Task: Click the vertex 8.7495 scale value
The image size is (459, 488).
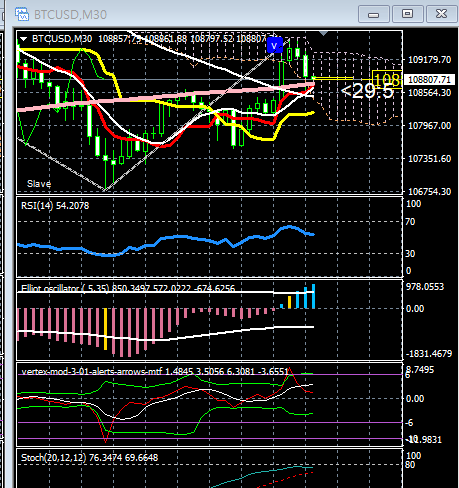Action: pos(420,370)
